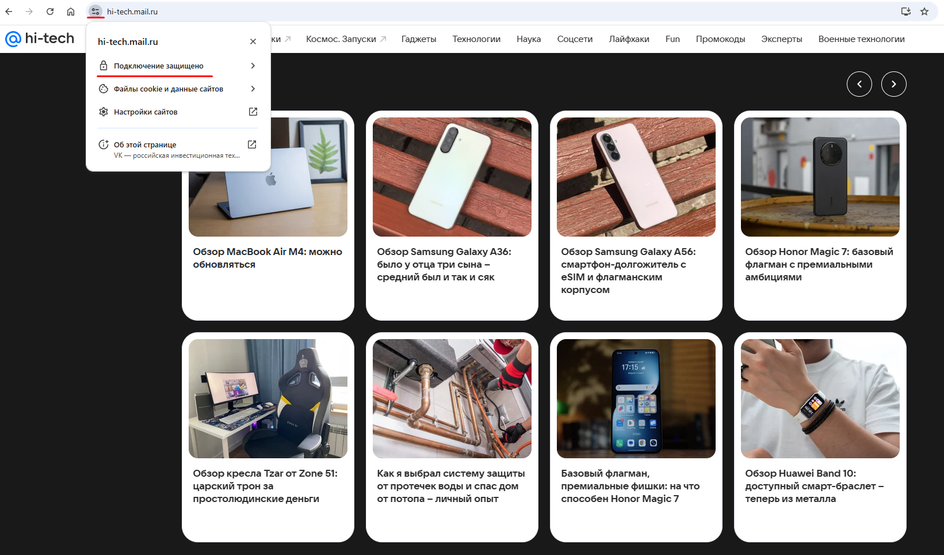Viewport: 944px width, 555px height.
Task: Read Обзор Honor Magic 7 базовый флагман article
Action: coord(819,264)
